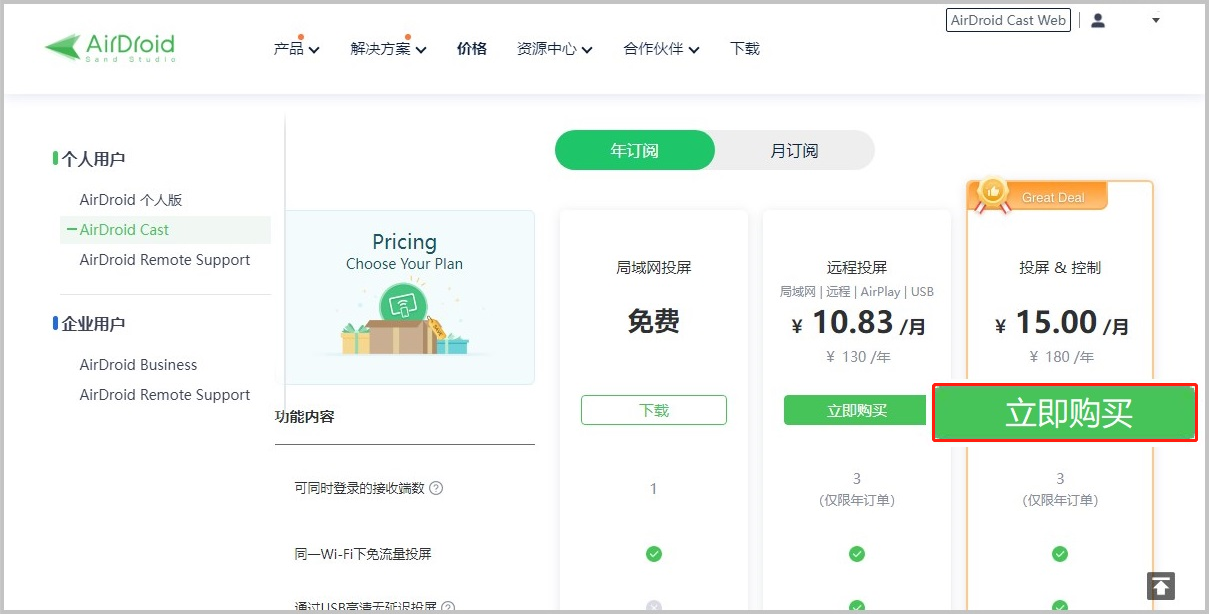
Task: Expand the 解决方案 menu
Action: 389,48
